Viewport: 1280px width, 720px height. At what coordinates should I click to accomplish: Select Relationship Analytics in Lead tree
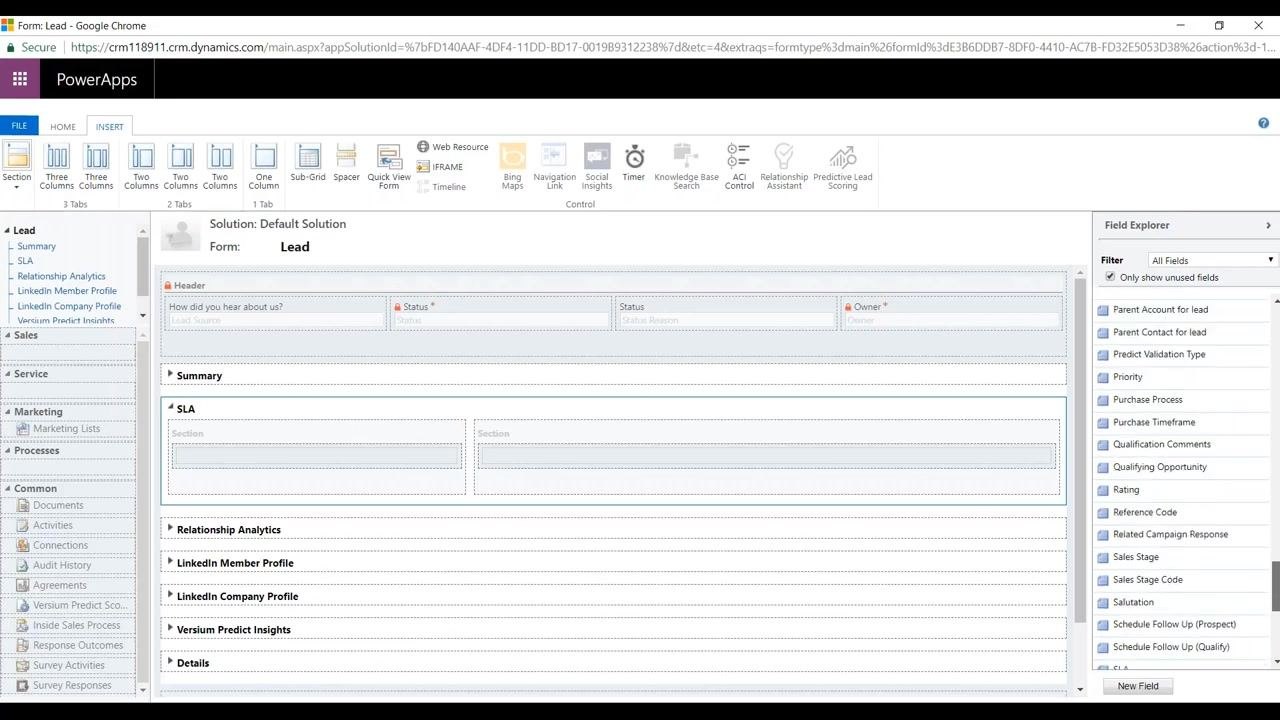tap(61, 276)
